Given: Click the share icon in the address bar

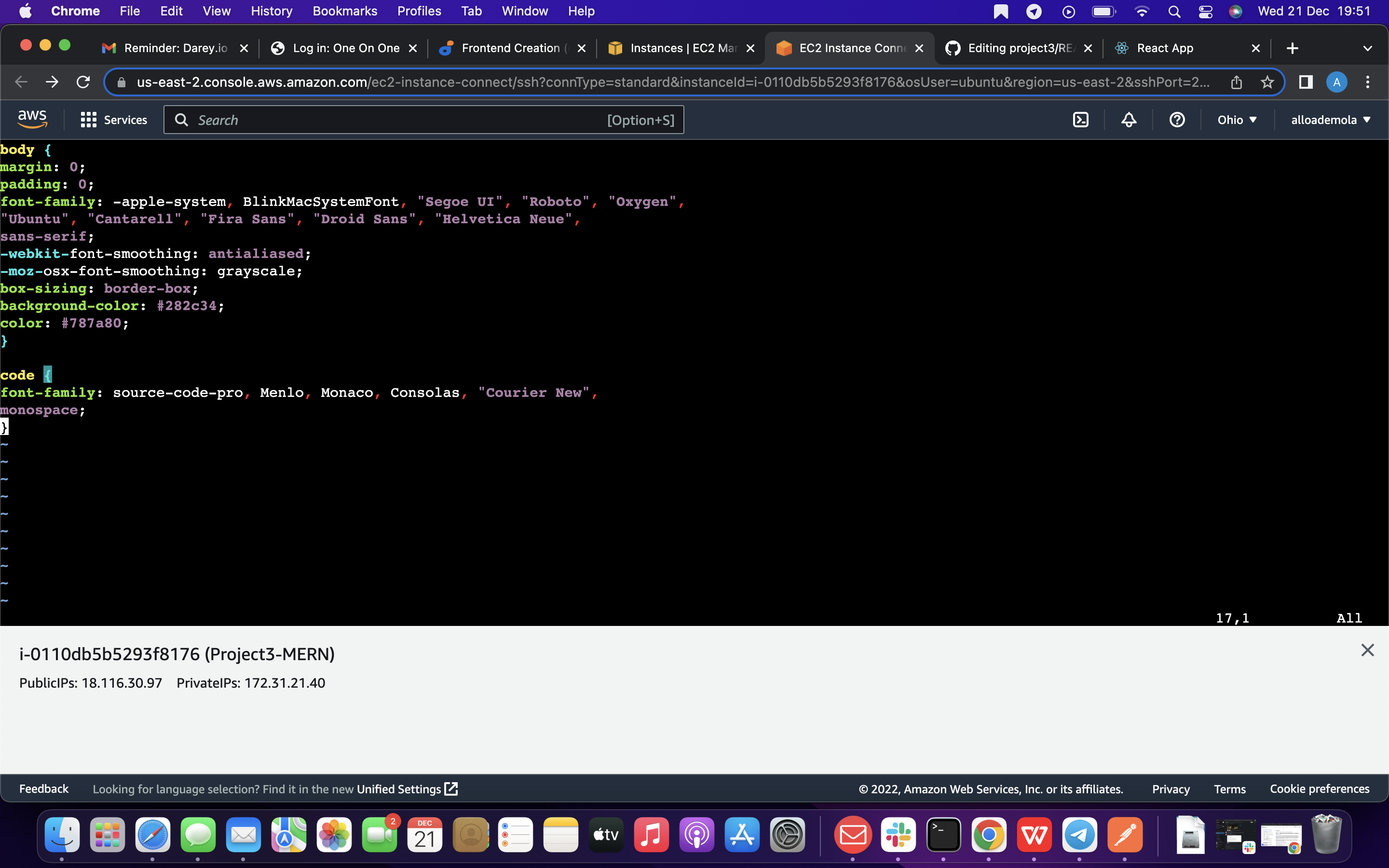Looking at the screenshot, I should [1236, 82].
